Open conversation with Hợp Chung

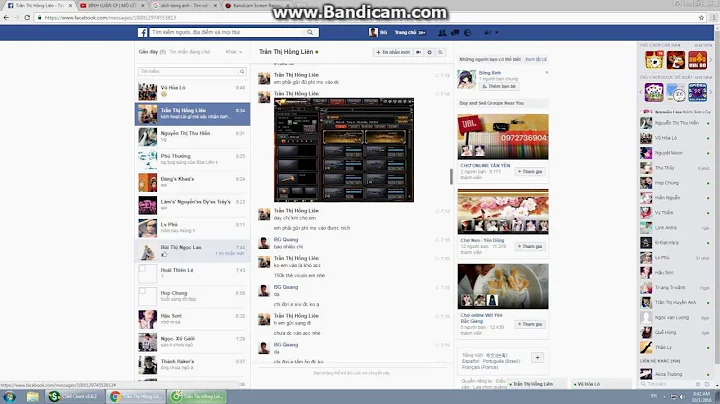192,296
